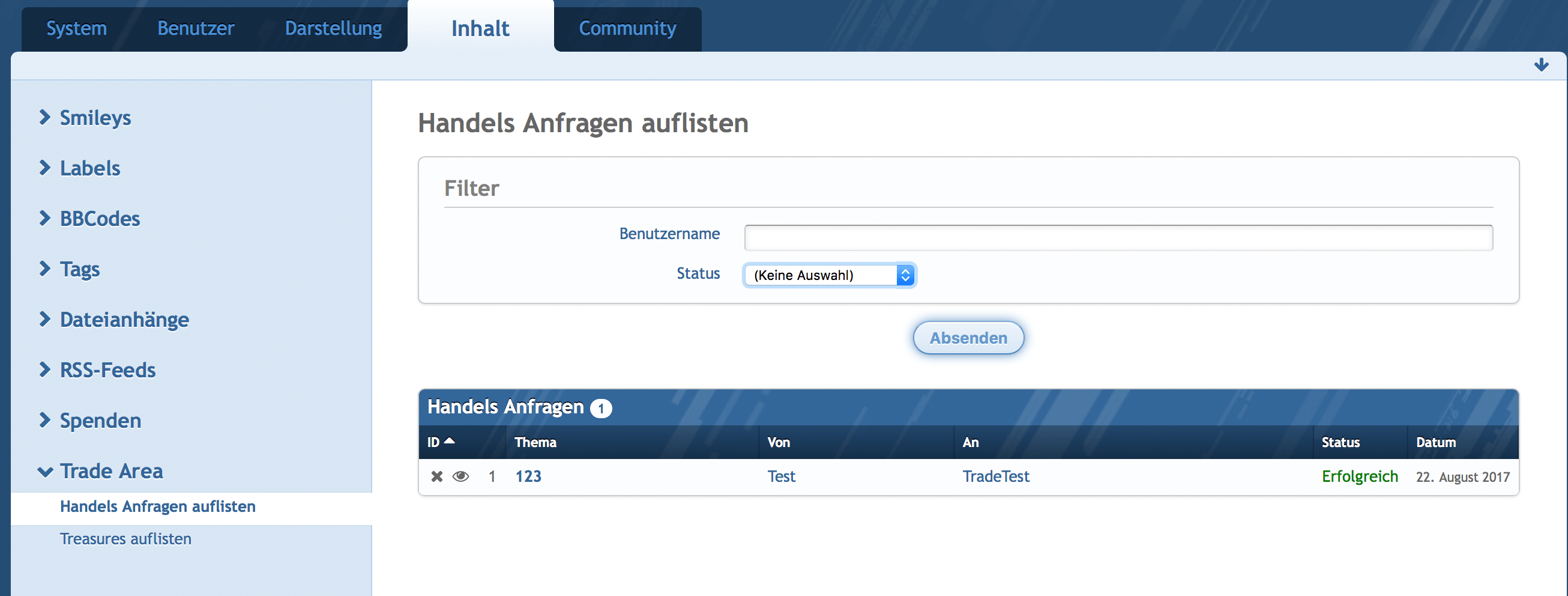Click the down arrow at top right
This screenshot has height=596, width=1568.
coord(1540,65)
